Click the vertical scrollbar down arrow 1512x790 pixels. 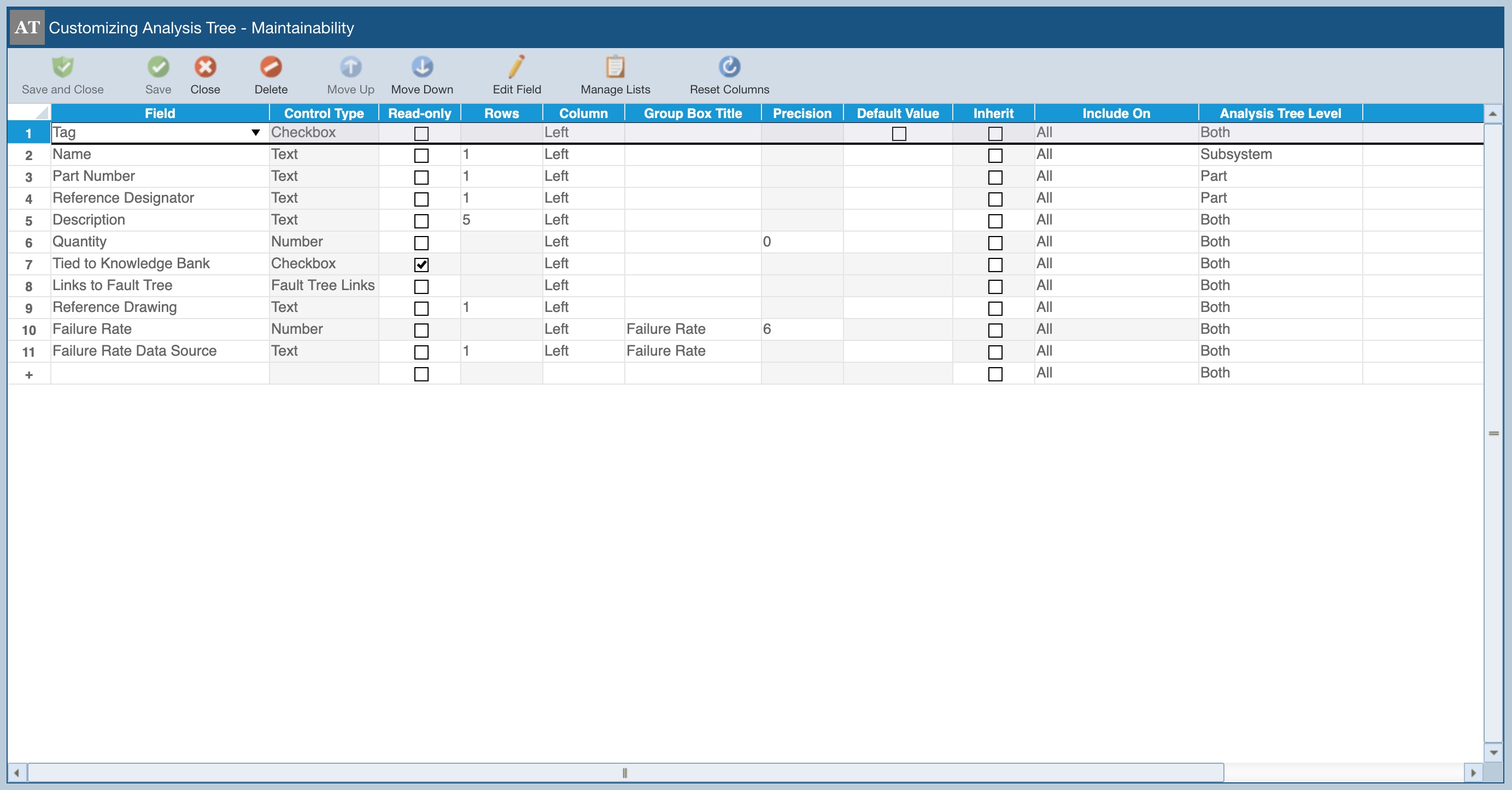click(x=1493, y=752)
